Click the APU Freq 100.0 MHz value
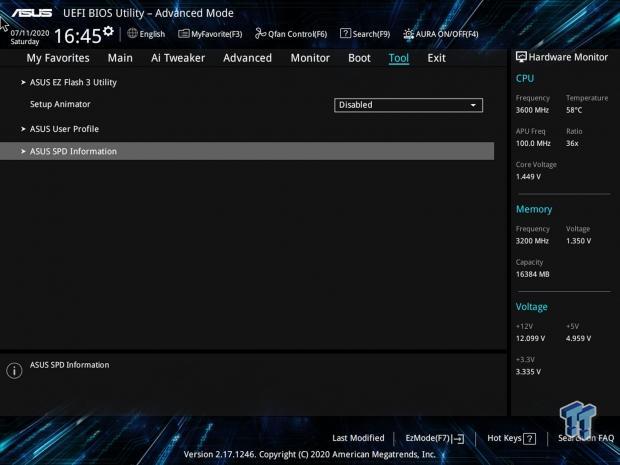Image resolution: width=620 pixels, height=465 pixels. pos(533,143)
